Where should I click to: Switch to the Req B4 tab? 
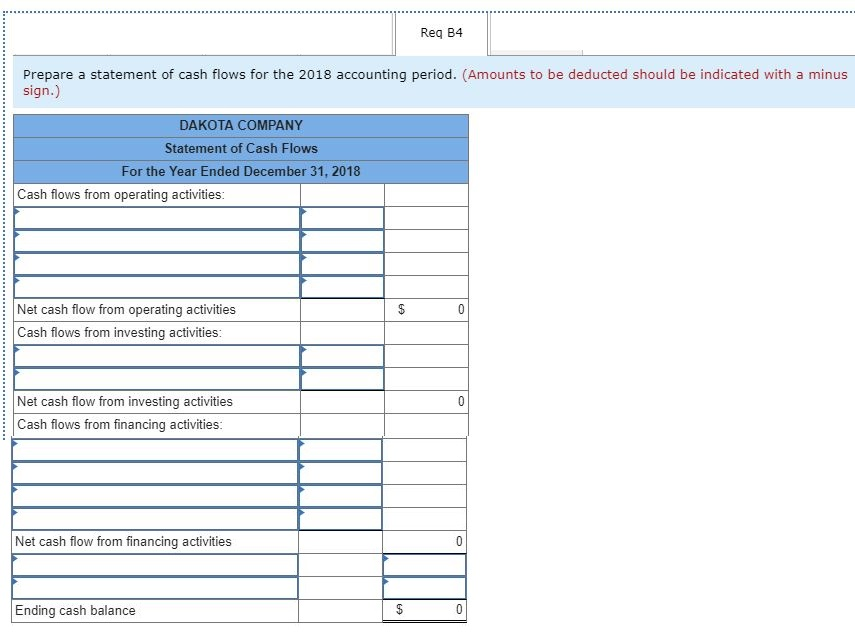point(440,32)
